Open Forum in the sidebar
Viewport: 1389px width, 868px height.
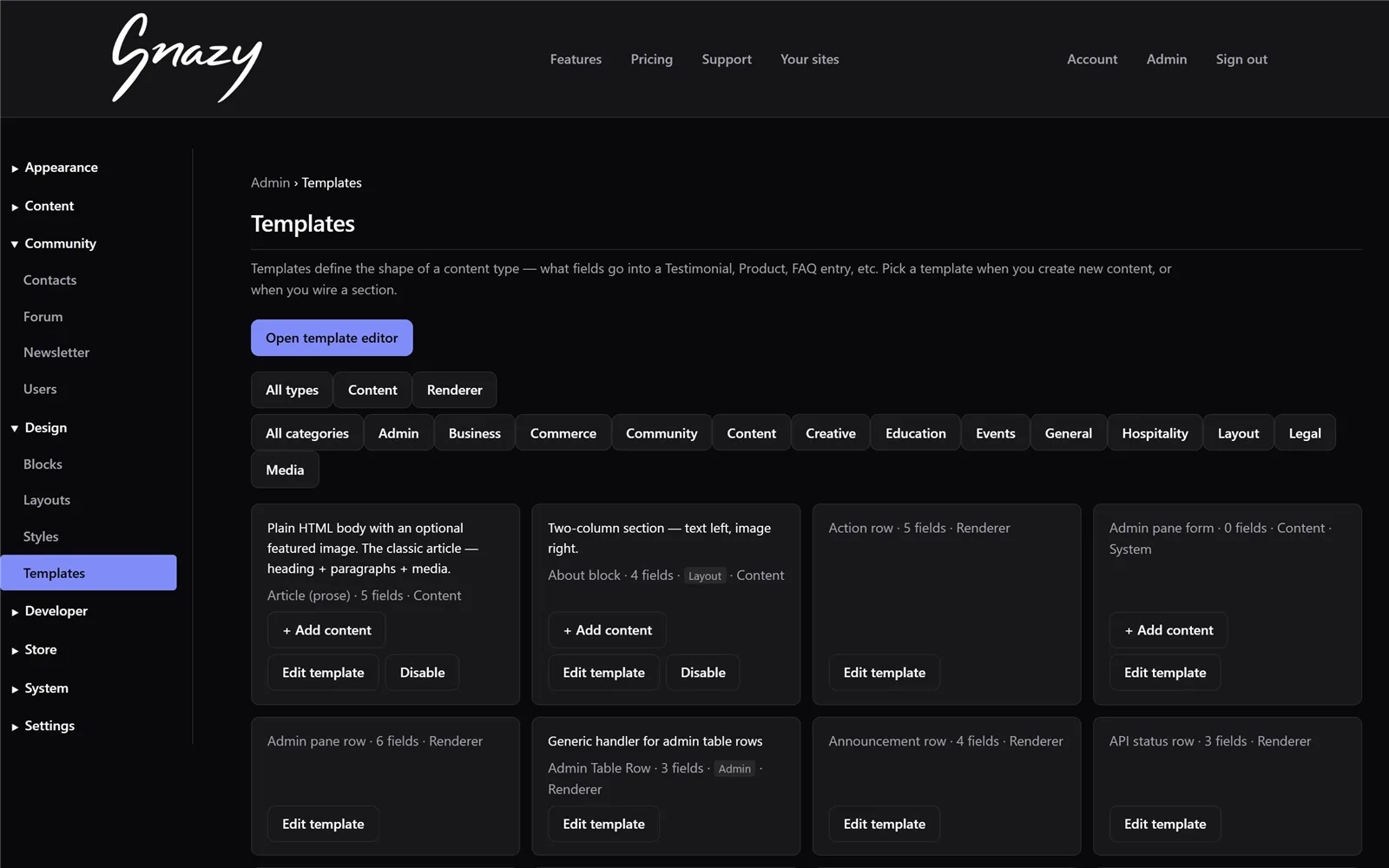(43, 317)
